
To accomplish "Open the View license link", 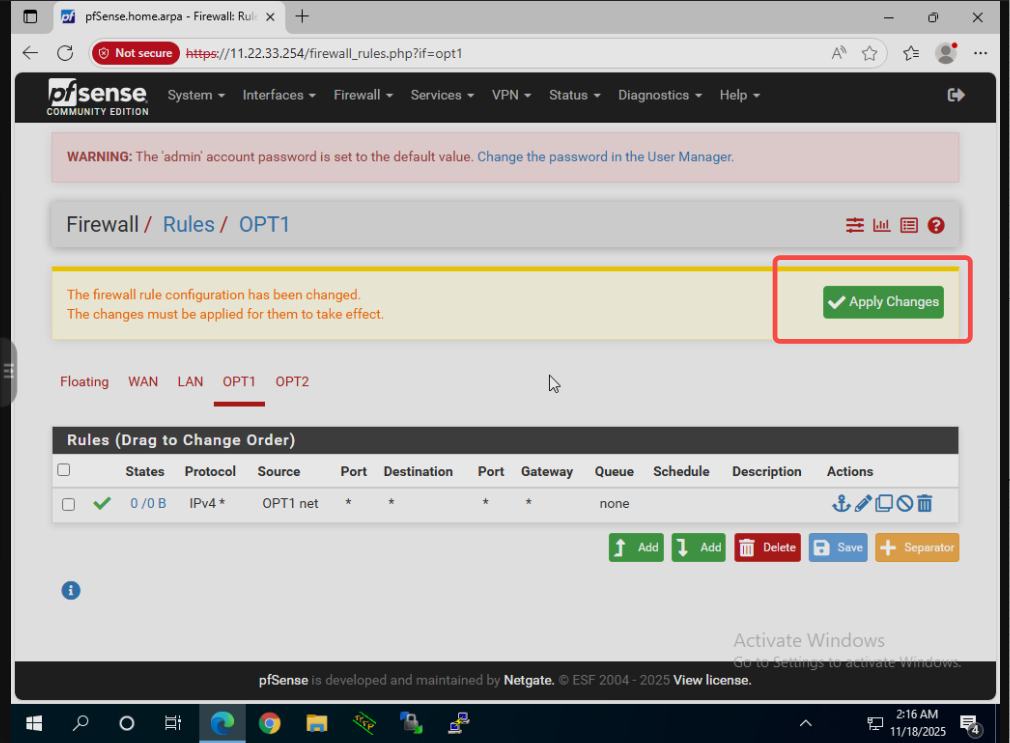I will [712, 680].
